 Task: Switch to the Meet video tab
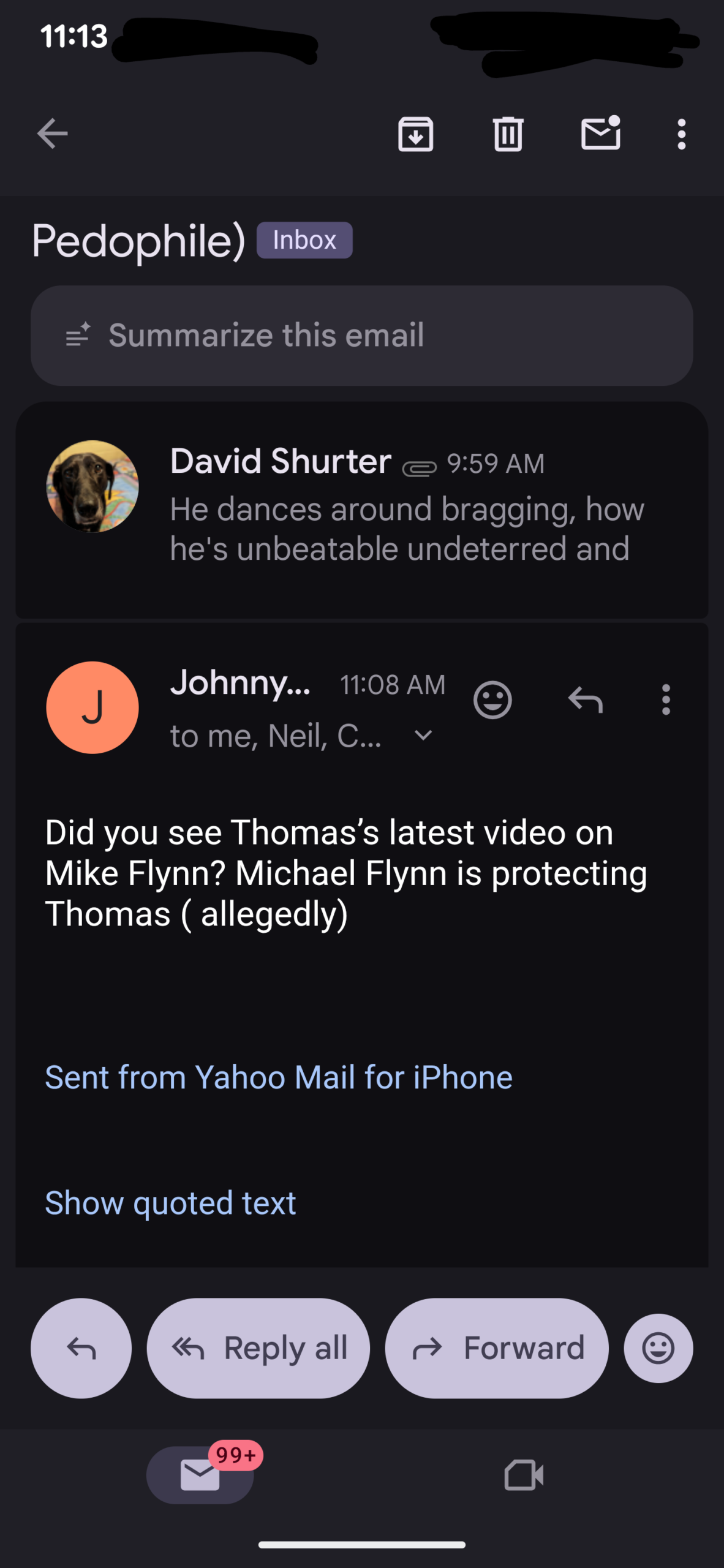(524, 1475)
